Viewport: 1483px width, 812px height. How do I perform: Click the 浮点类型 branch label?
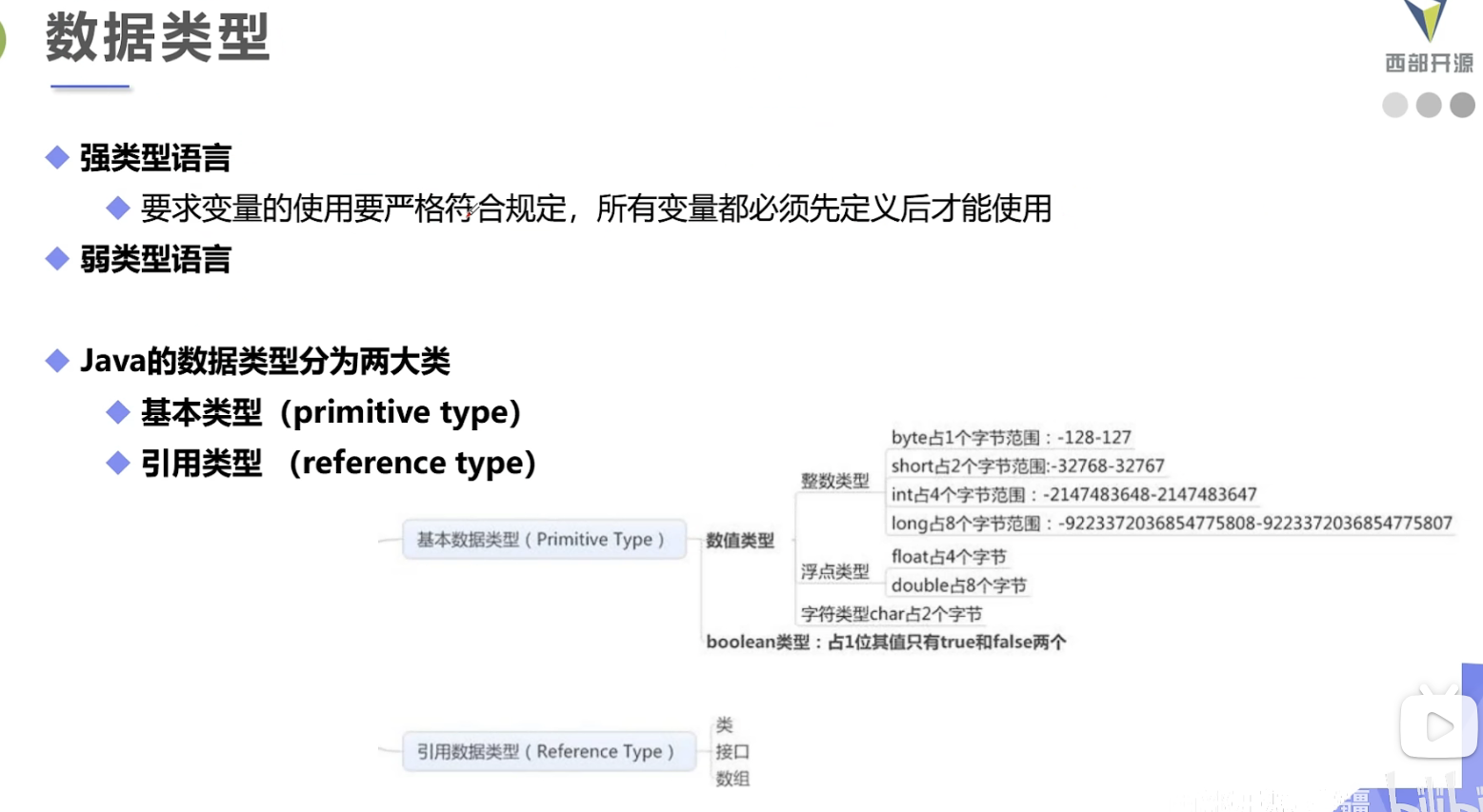click(835, 571)
